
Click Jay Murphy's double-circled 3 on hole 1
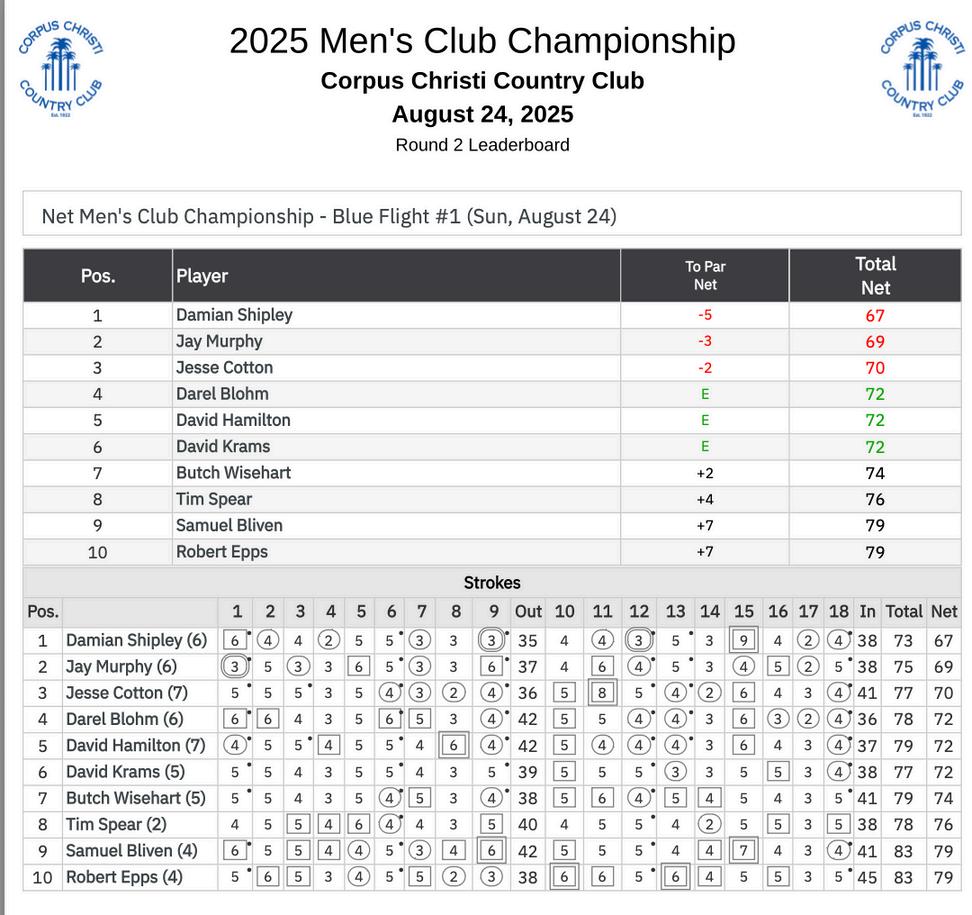click(235, 666)
